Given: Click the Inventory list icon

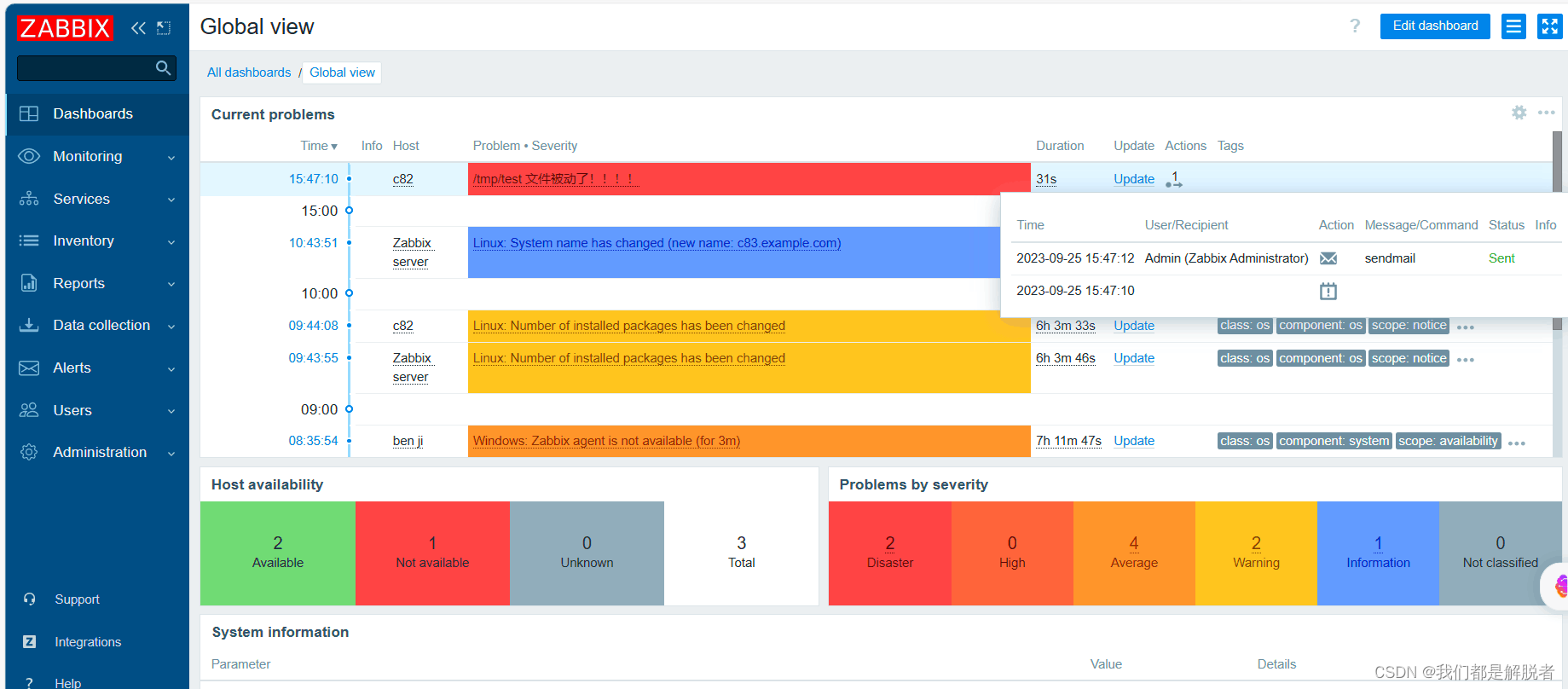Looking at the screenshot, I should tap(29, 240).
